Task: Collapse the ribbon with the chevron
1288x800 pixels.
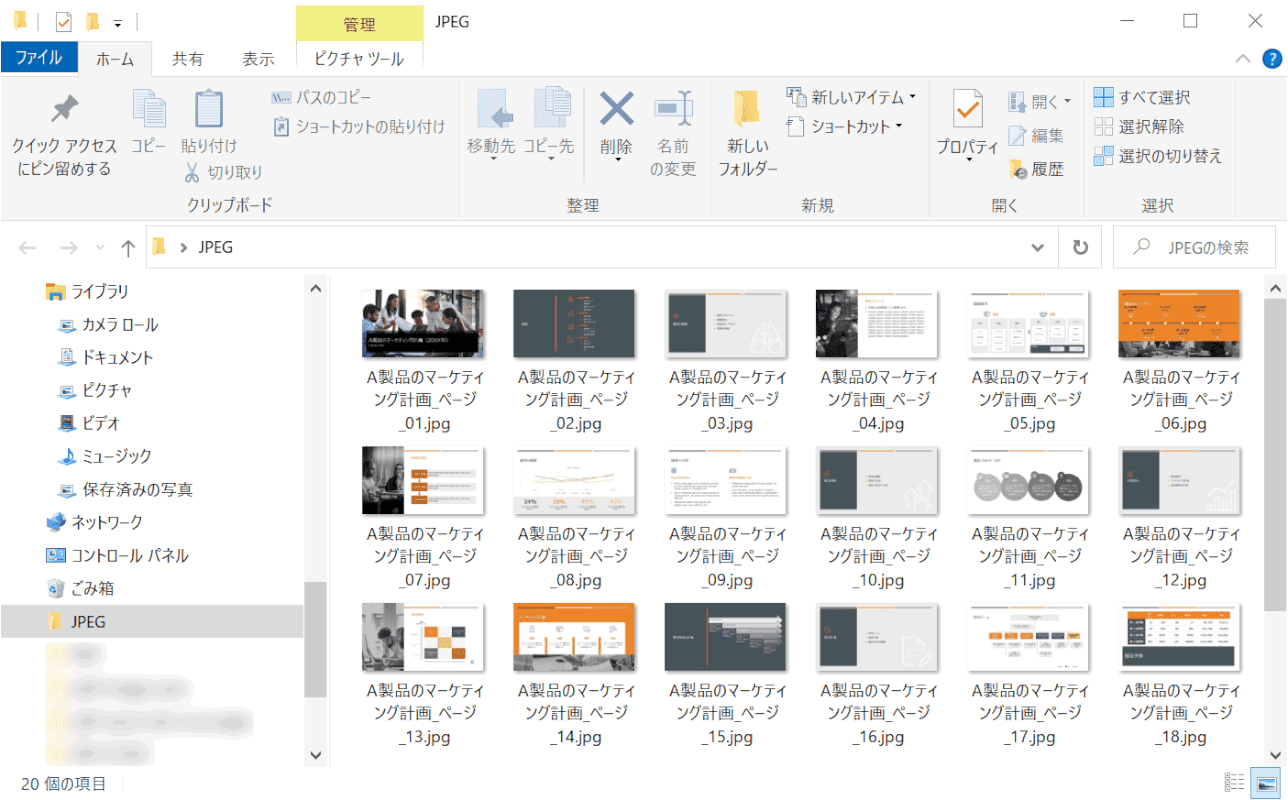Action: pos(1242,59)
